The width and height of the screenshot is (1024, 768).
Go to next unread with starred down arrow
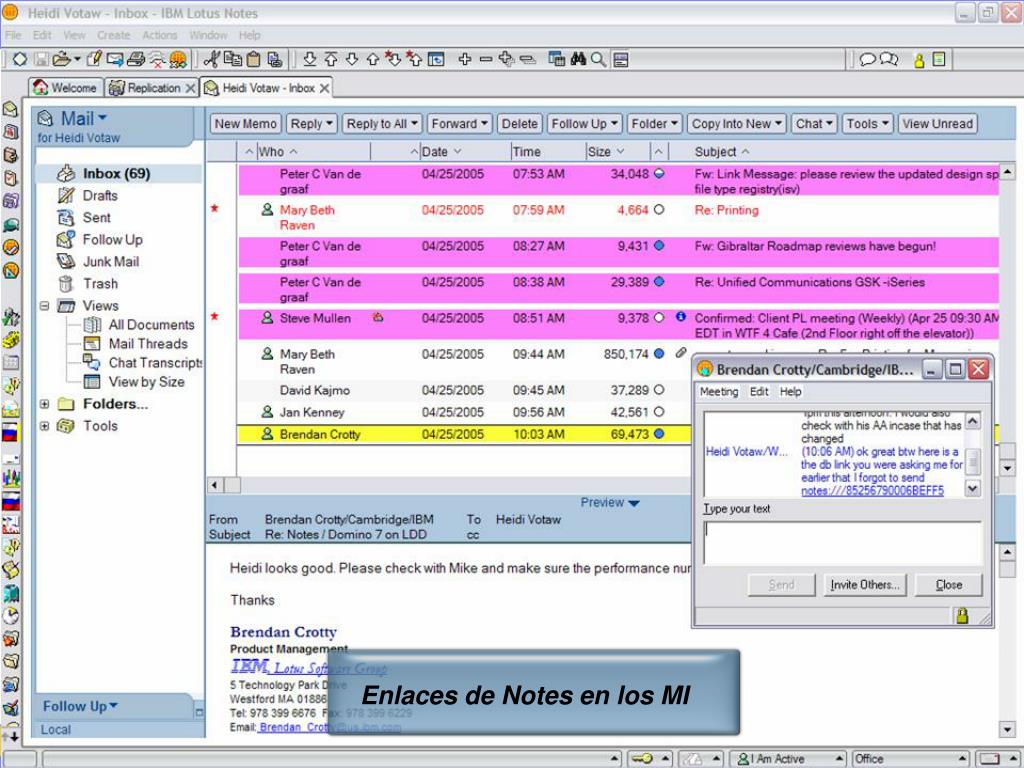pyautogui.click(x=393, y=59)
